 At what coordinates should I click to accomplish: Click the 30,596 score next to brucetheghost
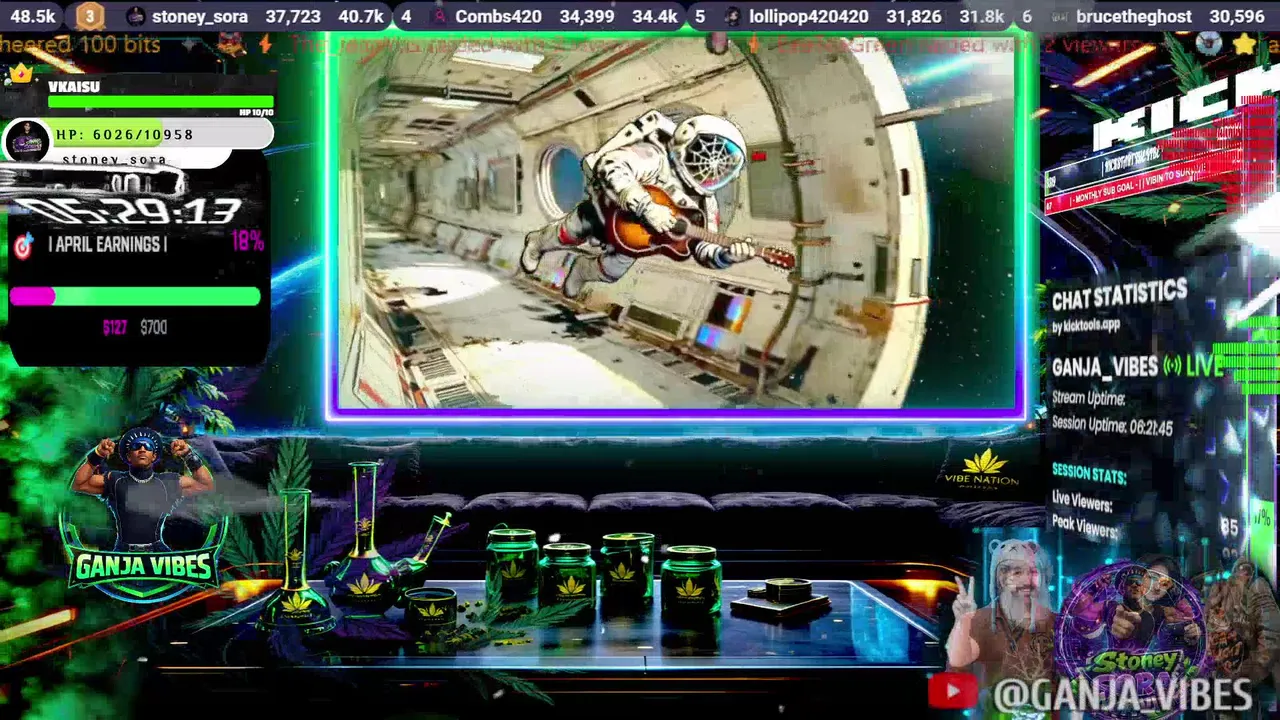click(1236, 16)
